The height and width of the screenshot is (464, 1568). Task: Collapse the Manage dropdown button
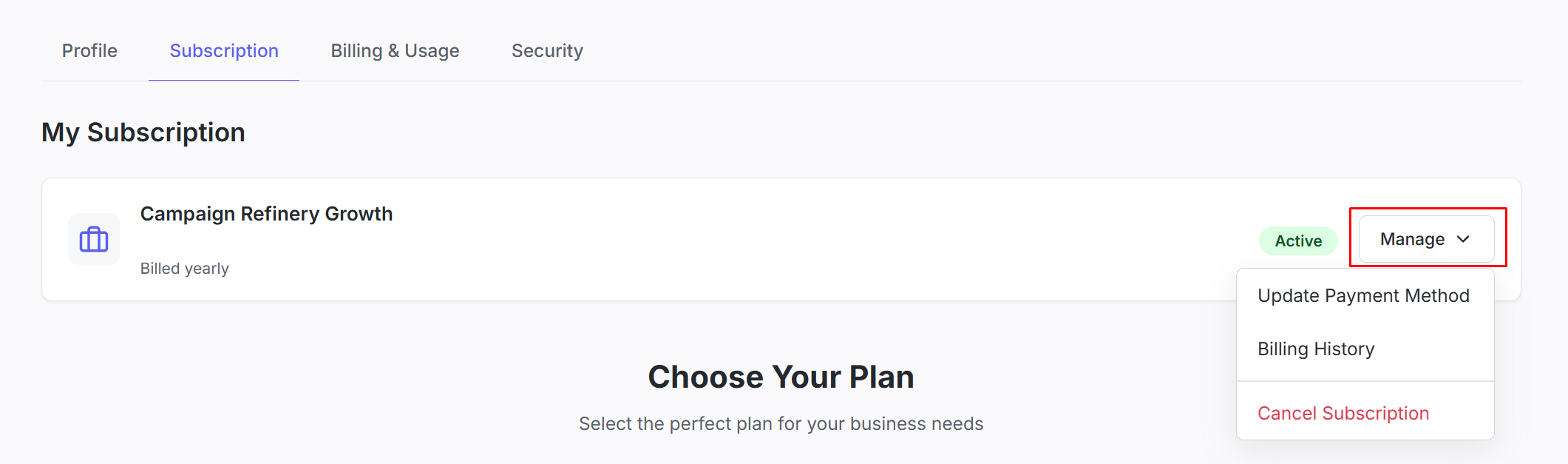1426,239
